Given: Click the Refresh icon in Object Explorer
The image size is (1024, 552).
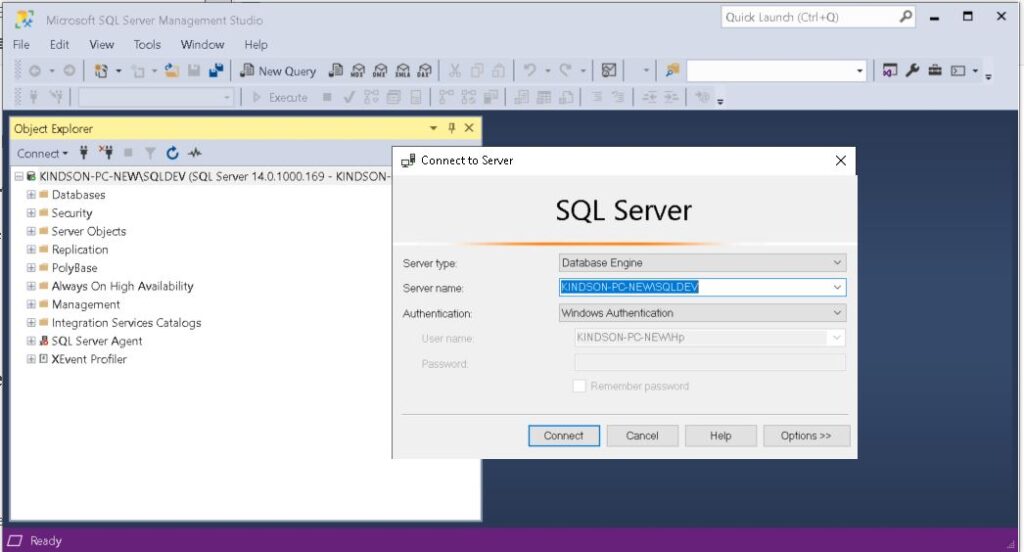Looking at the screenshot, I should pos(172,153).
